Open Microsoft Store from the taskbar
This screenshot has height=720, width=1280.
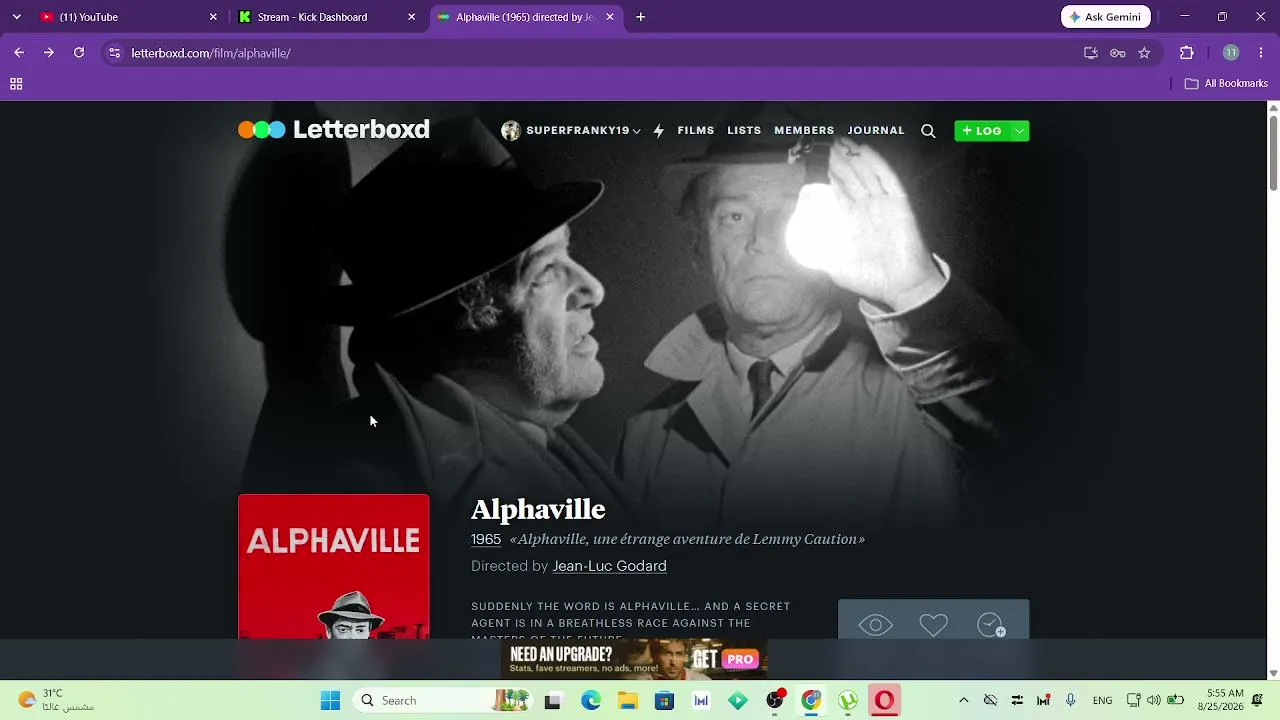(664, 701)
